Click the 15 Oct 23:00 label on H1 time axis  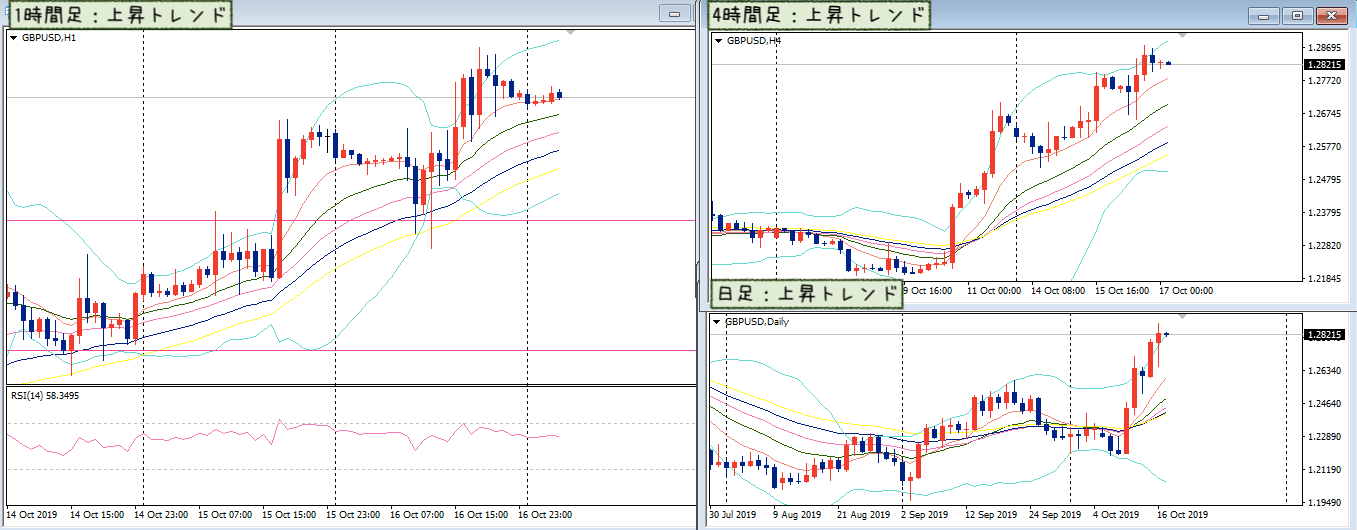point(353,515)
